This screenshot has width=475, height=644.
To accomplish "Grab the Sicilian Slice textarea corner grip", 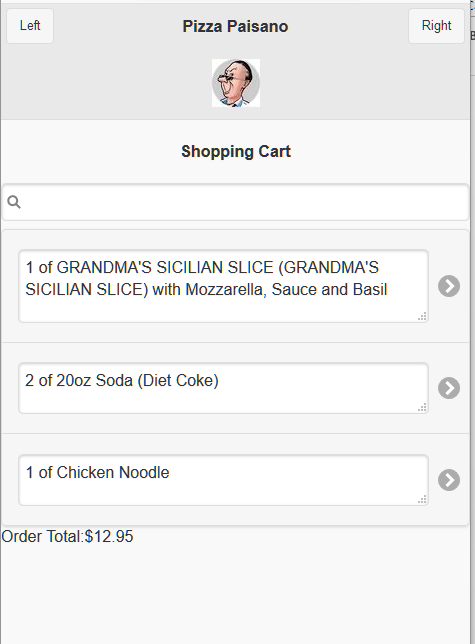I will tap(422, 316).
